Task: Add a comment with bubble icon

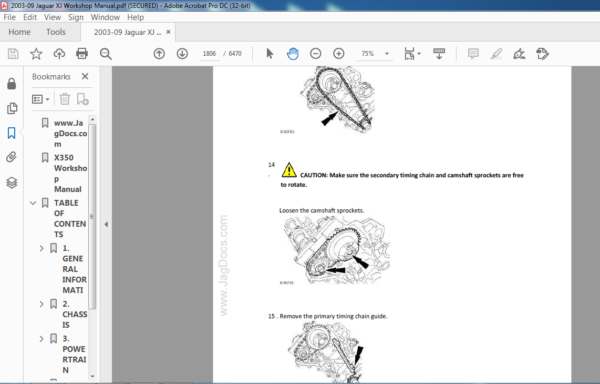Action: (473, 54)
